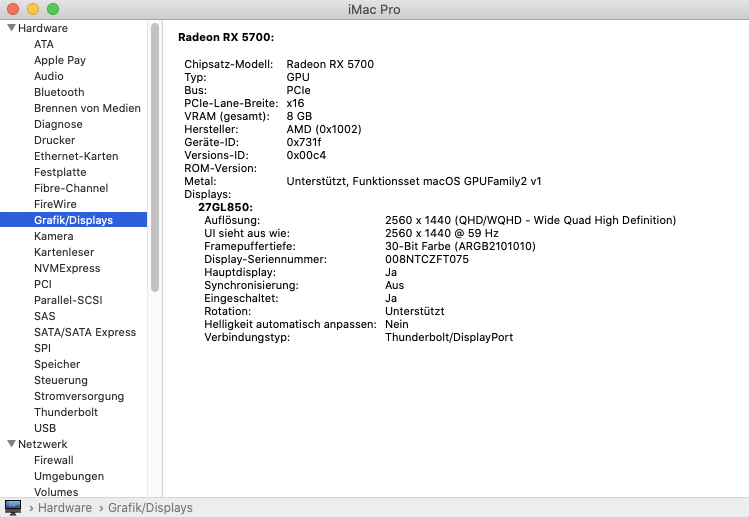This screenshot has height=517, width=749.
Task: Click the computer icon in path bar
Action: pyautogui.click(x=13, y=507)
